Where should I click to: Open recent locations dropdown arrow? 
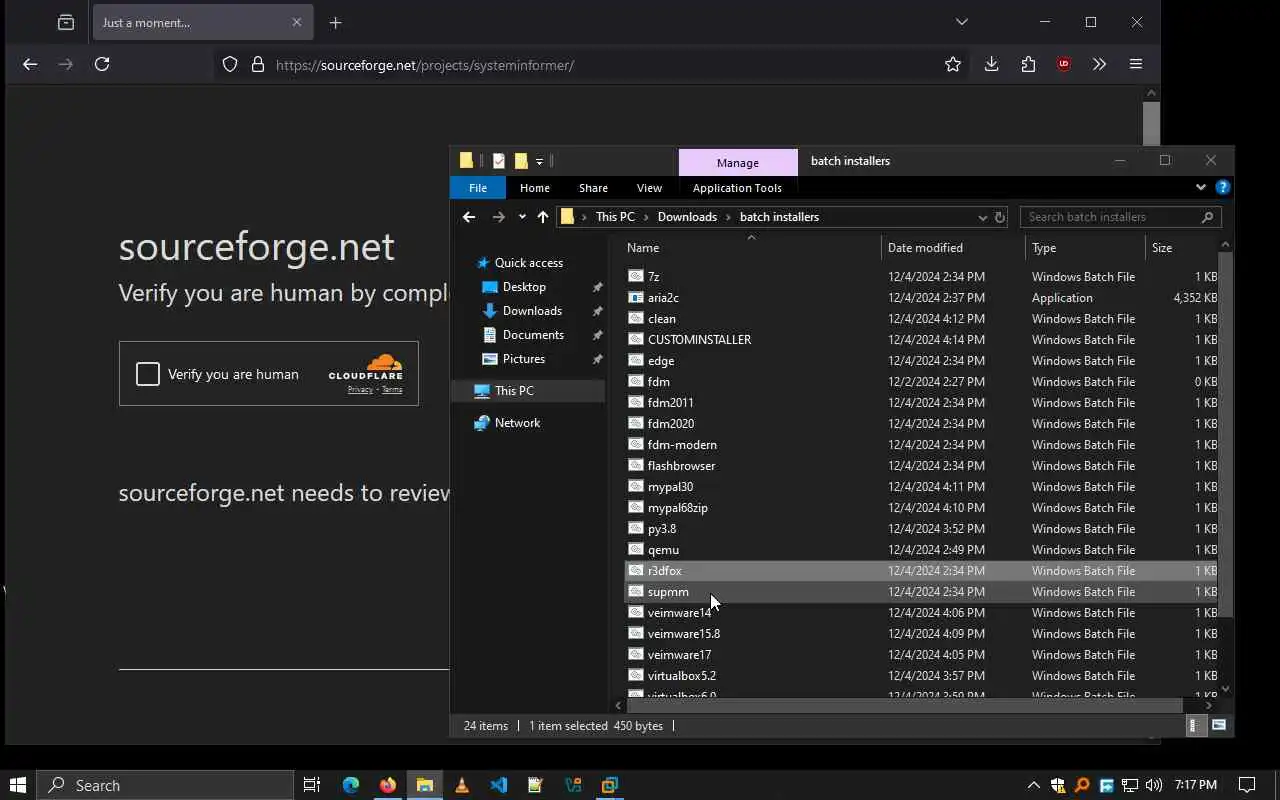[x=522, y=217]
